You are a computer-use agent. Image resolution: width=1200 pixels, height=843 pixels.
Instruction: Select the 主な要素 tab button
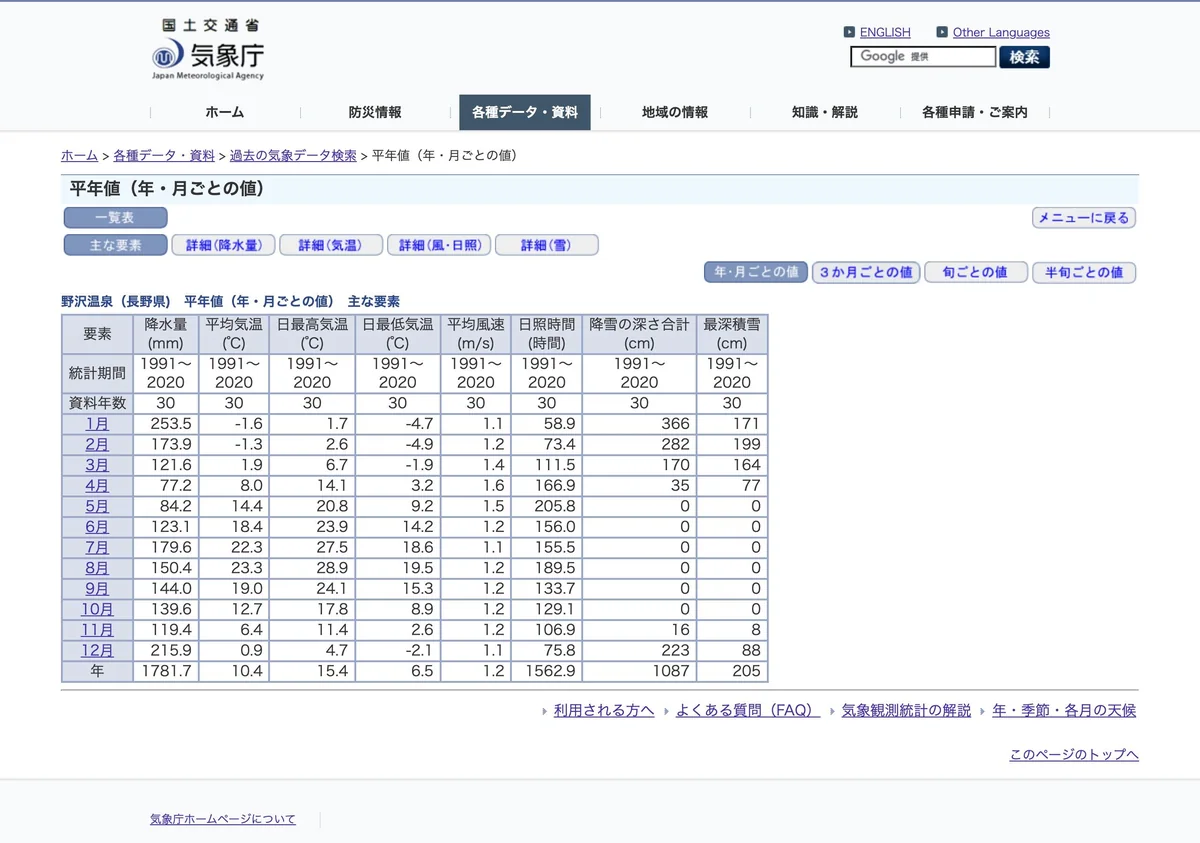coord(115,245)
